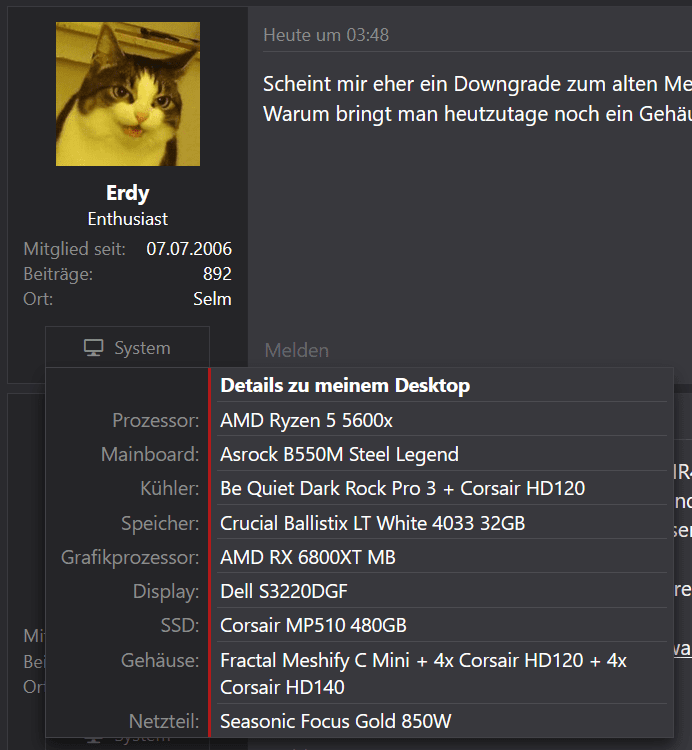Select the Dell S3220DGF display entry
Image resolution: width=692 pixels, height=750 pixels.
(284, 591)
